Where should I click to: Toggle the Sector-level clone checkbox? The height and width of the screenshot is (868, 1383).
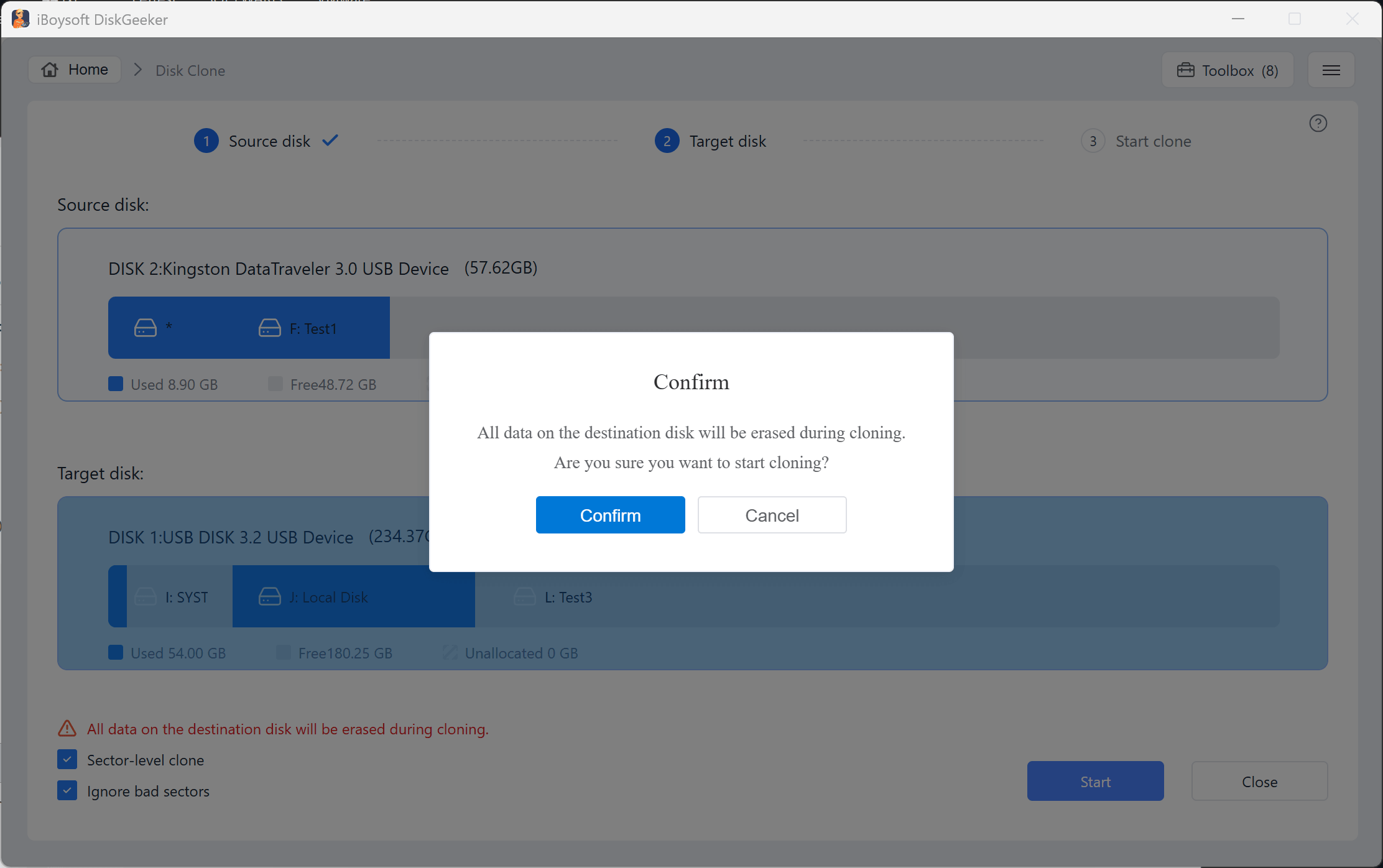point(67,759)
